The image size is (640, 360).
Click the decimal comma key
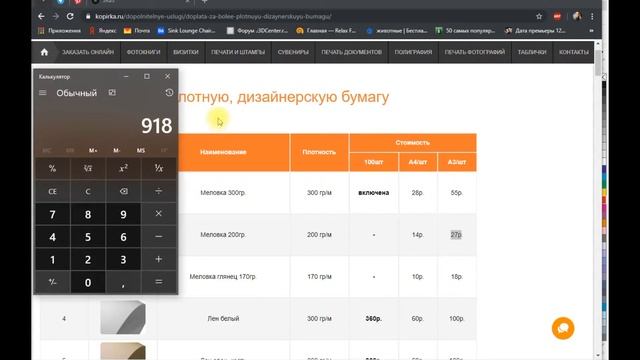123,282
